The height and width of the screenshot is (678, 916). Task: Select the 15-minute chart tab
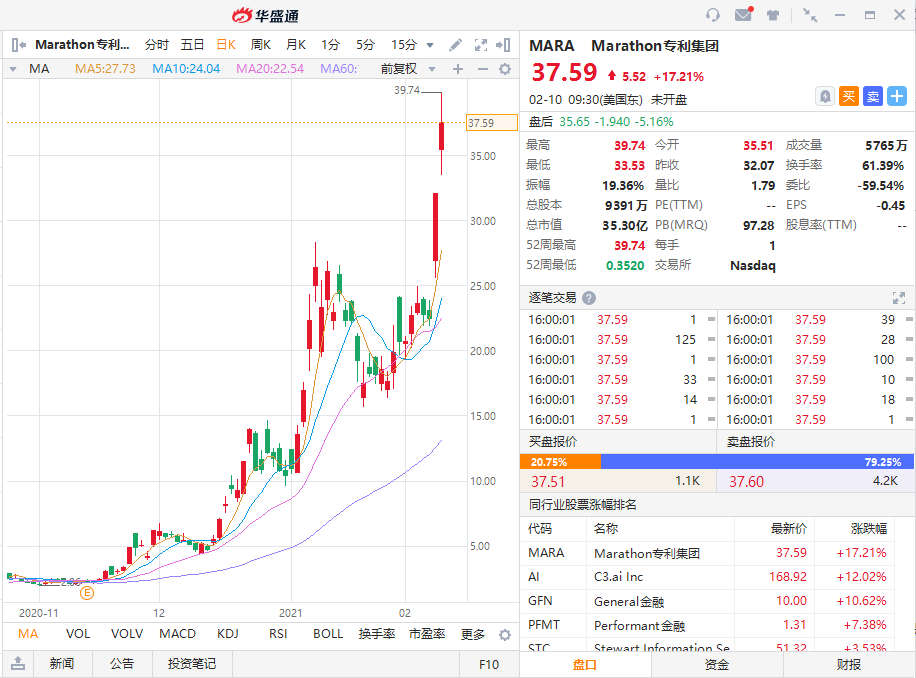pyautogui.click(x=404, y=44)
